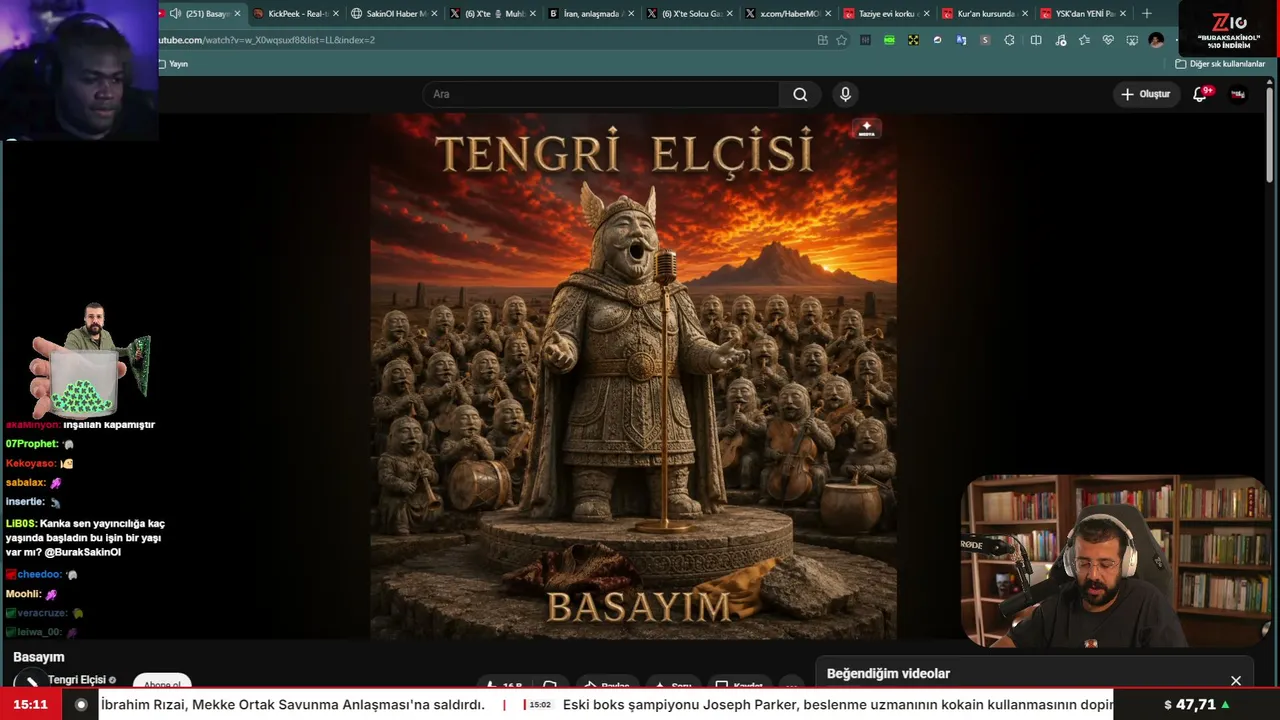1280x720 pixels.
Task: Click the green extension icon in toolbar
Action: [x=889, y=40]
